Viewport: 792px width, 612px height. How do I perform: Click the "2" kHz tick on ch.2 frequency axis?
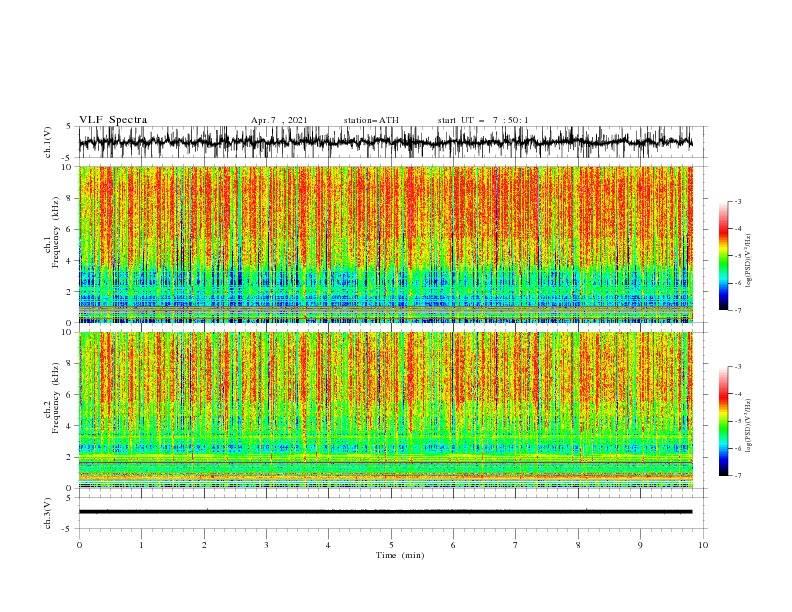point(70,458)
